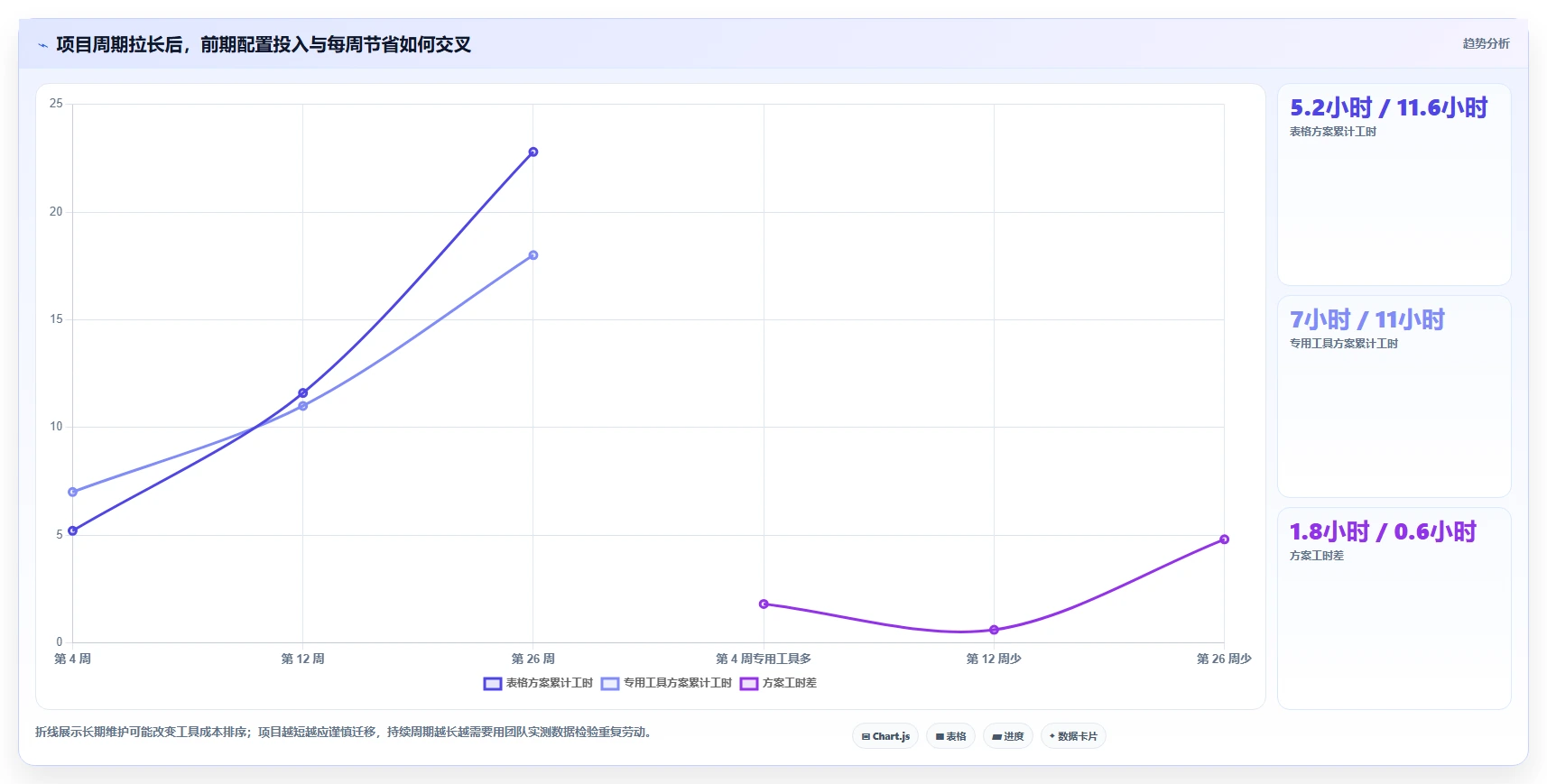
Task: Click the 表格方案累计工时 card caption
Action: (1332, 132)
